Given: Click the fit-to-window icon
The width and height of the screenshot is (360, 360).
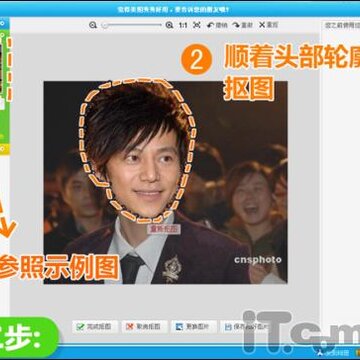Looking at the screenshot, I should point(197,25).
